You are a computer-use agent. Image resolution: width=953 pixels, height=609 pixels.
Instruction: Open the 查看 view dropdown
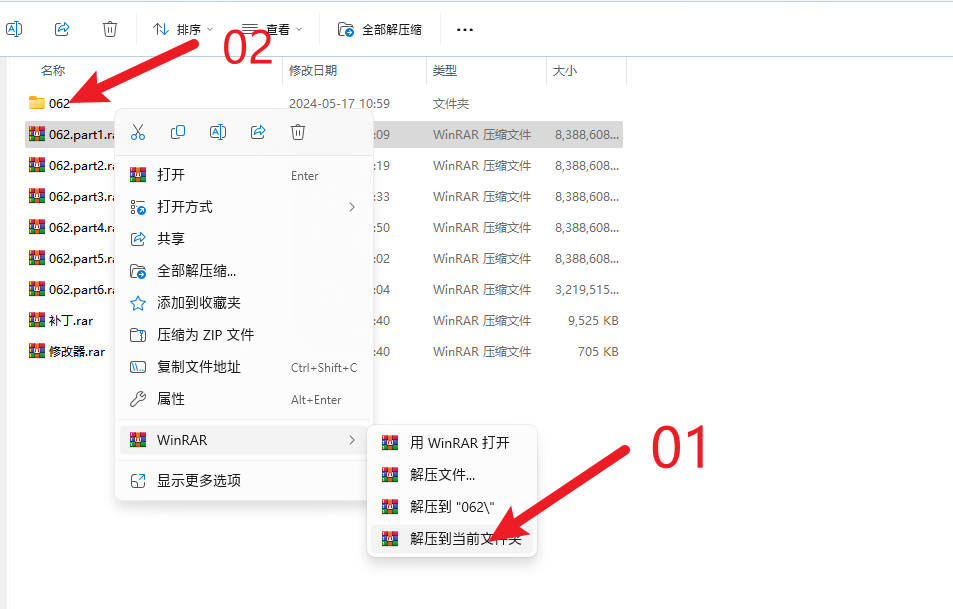point(272,29)
